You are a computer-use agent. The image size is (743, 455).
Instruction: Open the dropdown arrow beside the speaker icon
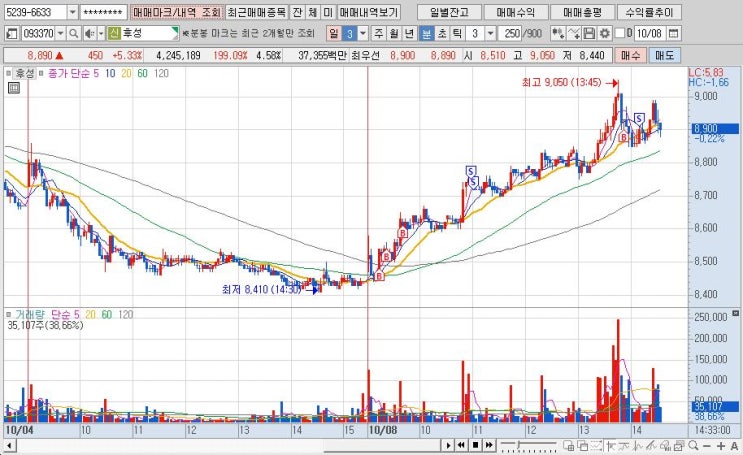101,34
